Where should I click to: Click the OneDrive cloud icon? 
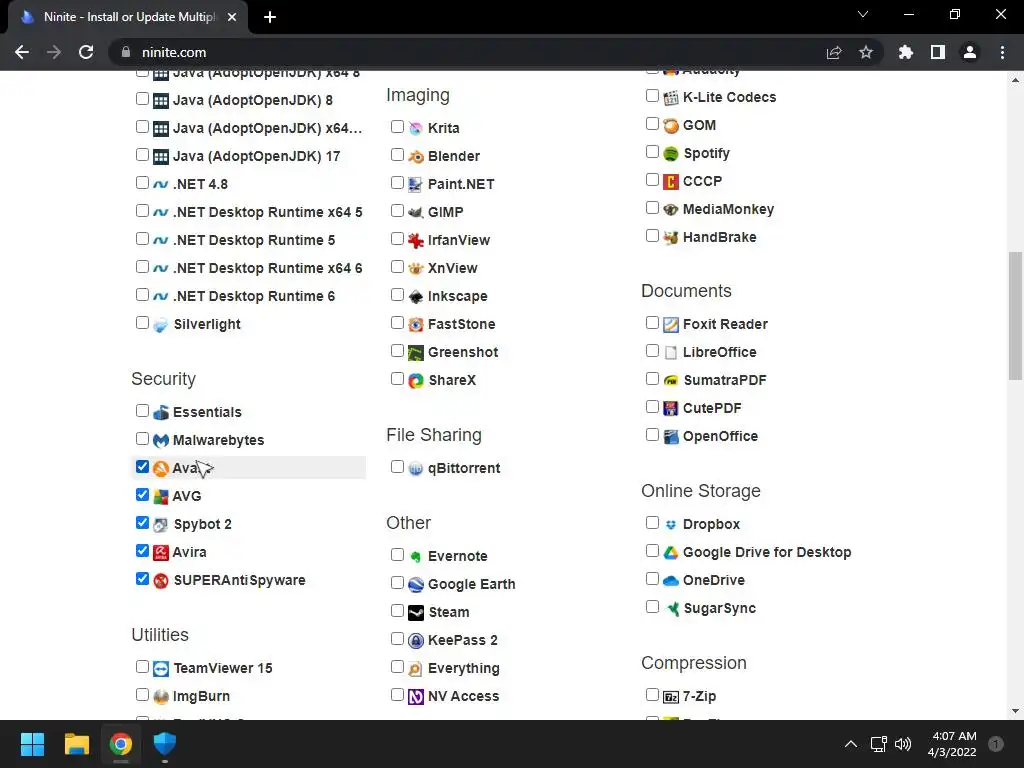click(x=671, y=581)
